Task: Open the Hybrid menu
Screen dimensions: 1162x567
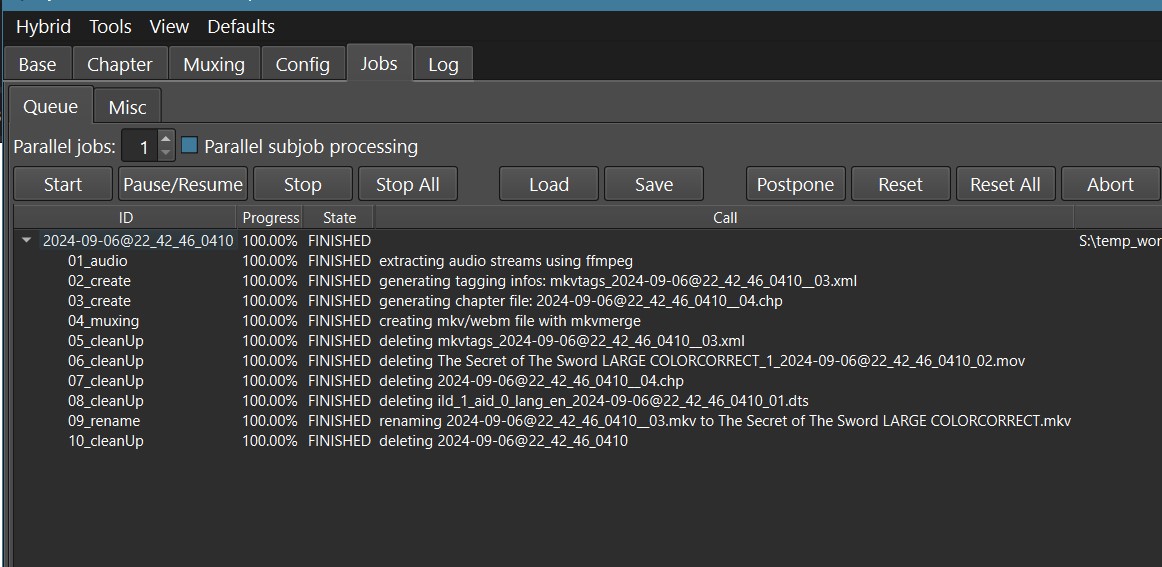Action: tap(43, 27)
